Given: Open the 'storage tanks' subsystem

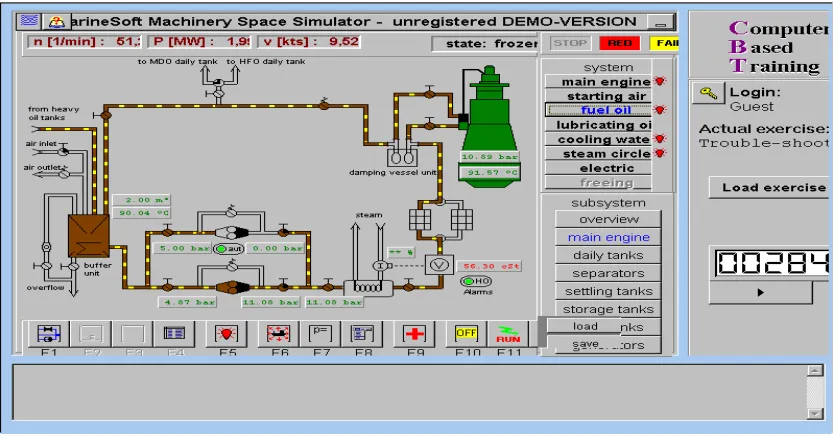Looking at the screenshot, I should pyautogui.click(x=608, y=309).
